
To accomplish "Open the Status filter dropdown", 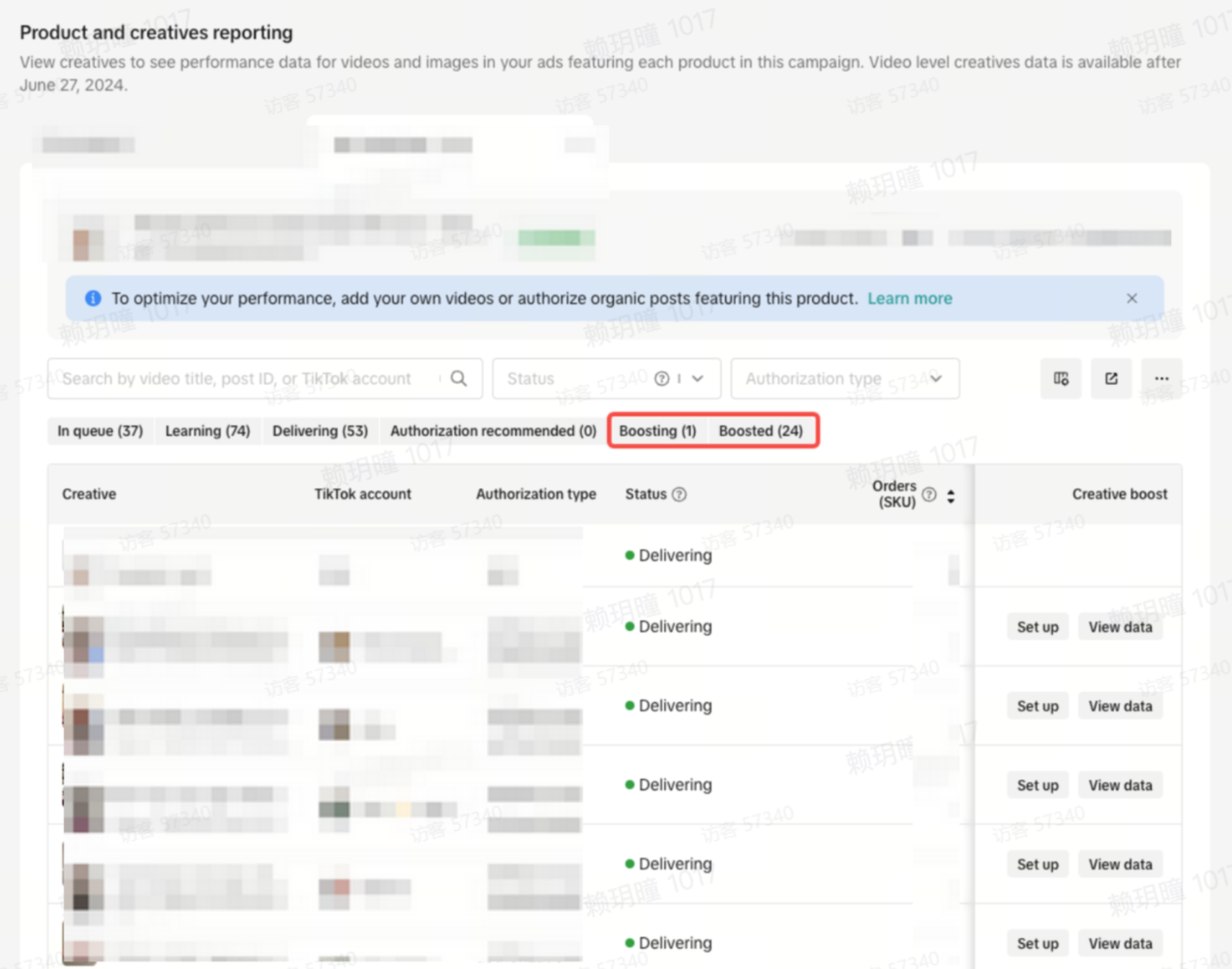I will [606, 378].
